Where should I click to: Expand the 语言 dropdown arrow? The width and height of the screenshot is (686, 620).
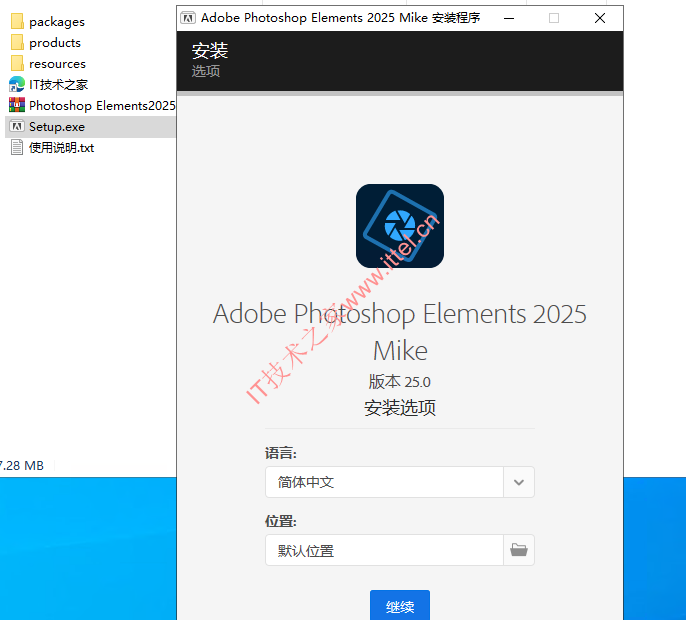519,482
